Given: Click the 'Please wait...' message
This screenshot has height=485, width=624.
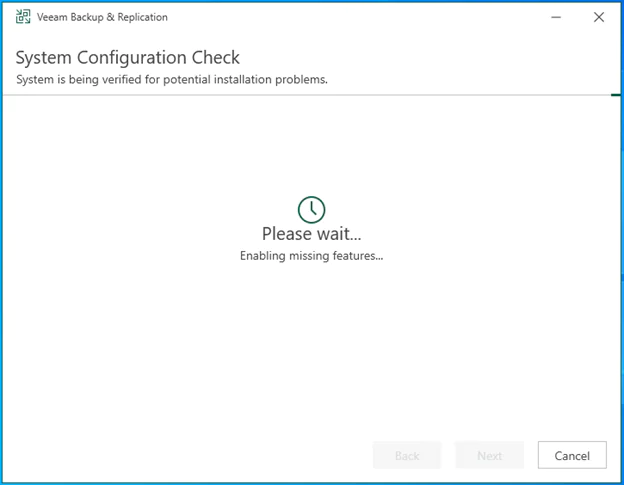Looking at the screenshot, I should click(x=312, y=233).
